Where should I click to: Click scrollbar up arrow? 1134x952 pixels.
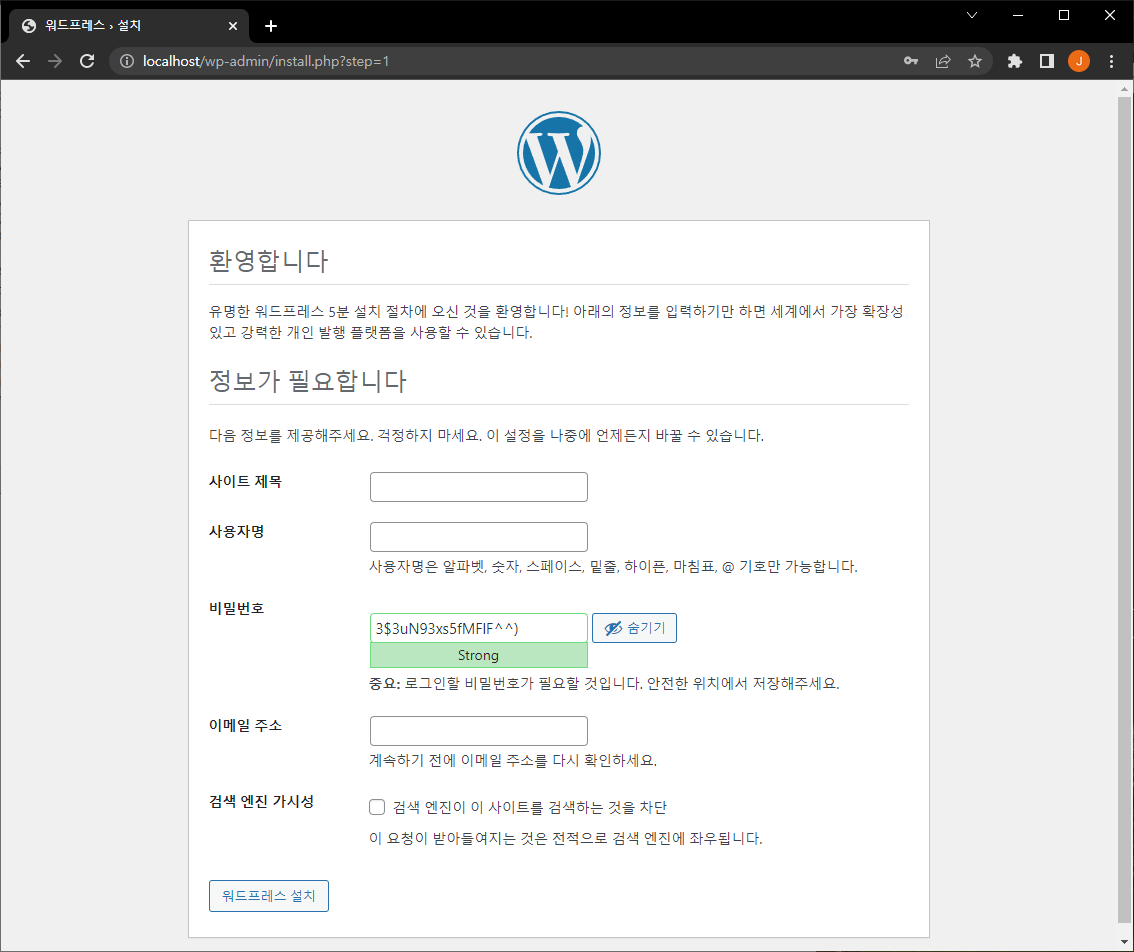1124,90
